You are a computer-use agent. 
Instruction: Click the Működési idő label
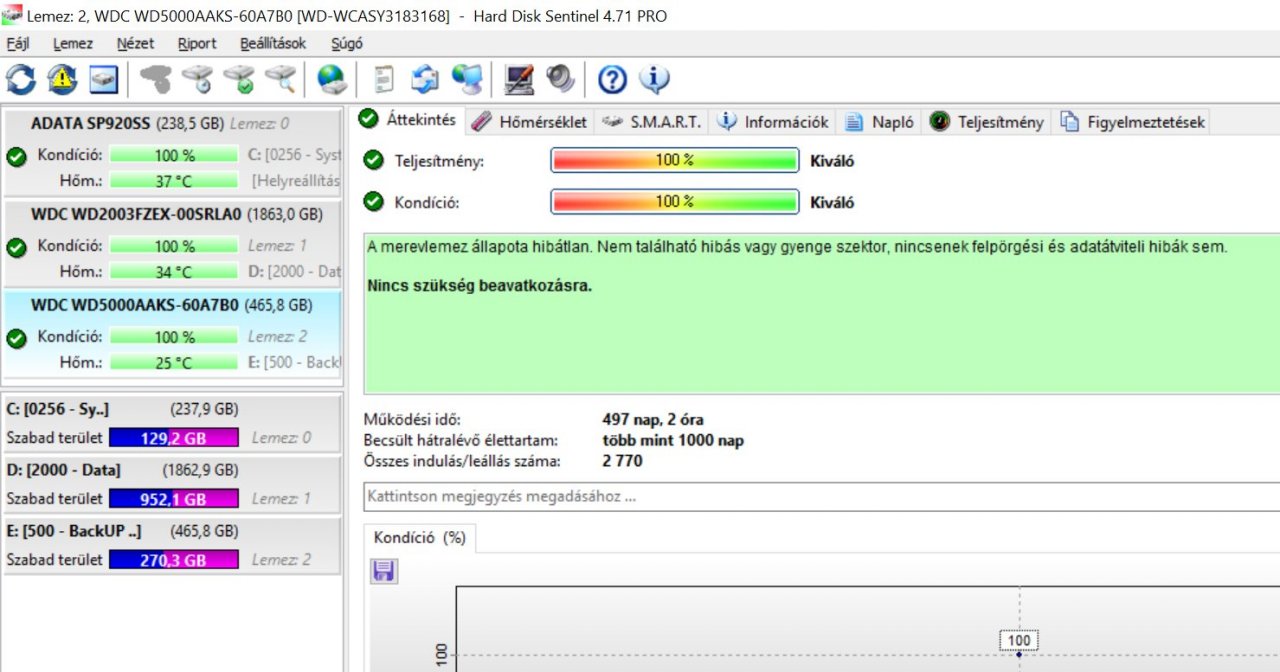coord(413,420)
